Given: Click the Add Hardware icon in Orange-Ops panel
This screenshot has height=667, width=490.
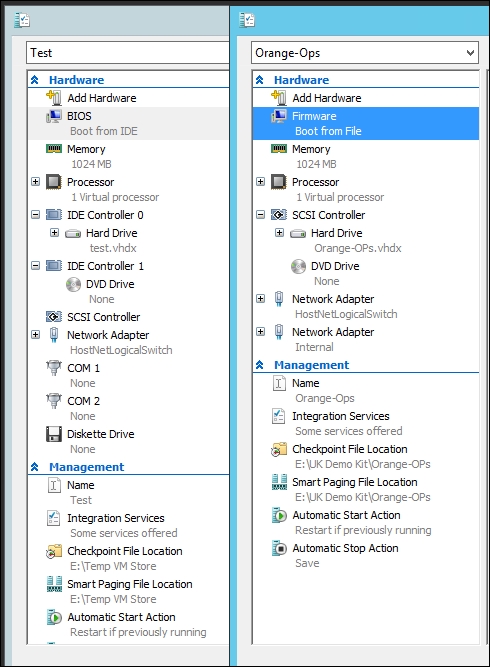Looking at the screenshot, I should pyautogui.click(x=279, y=98).
